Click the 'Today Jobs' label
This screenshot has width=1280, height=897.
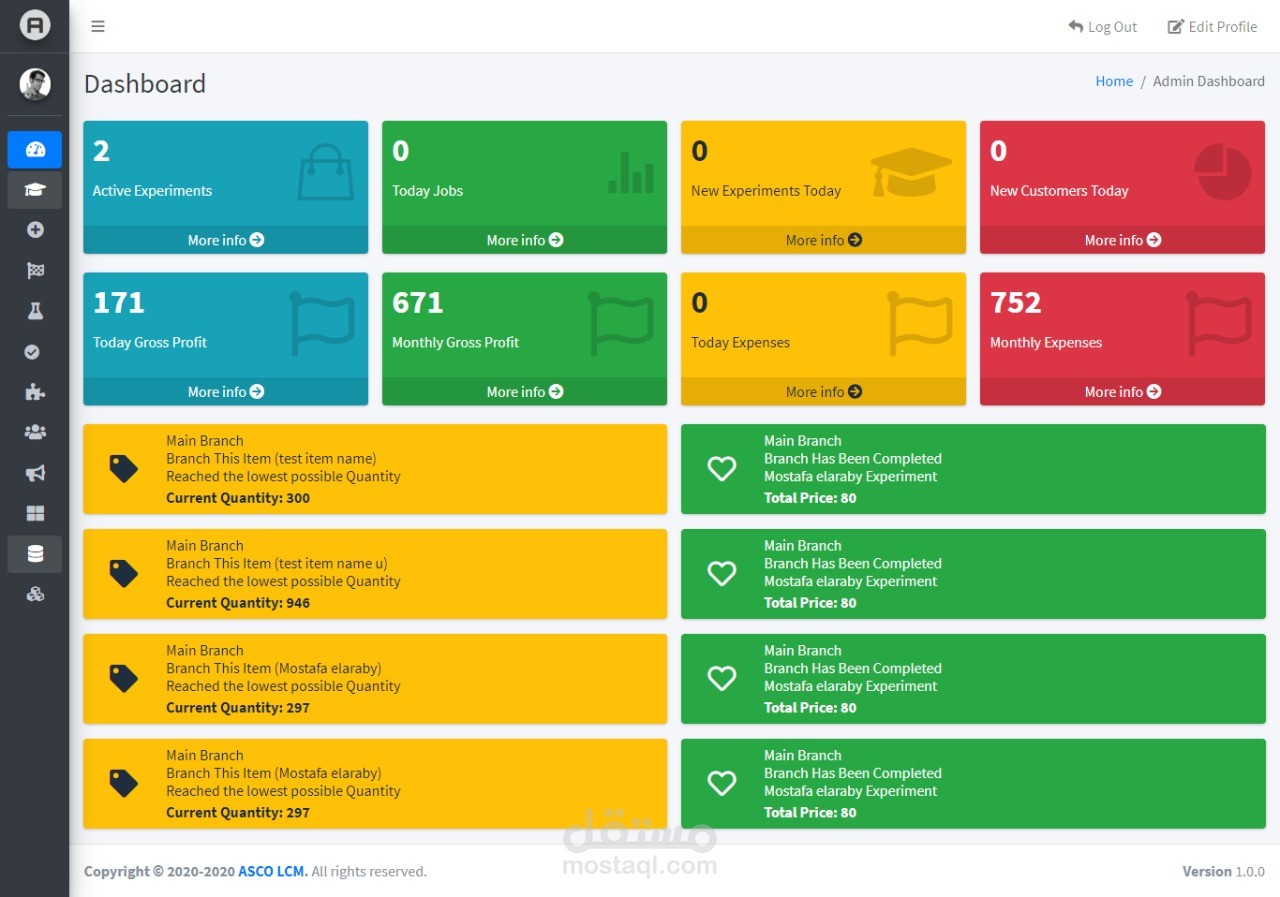click(427, 191)
